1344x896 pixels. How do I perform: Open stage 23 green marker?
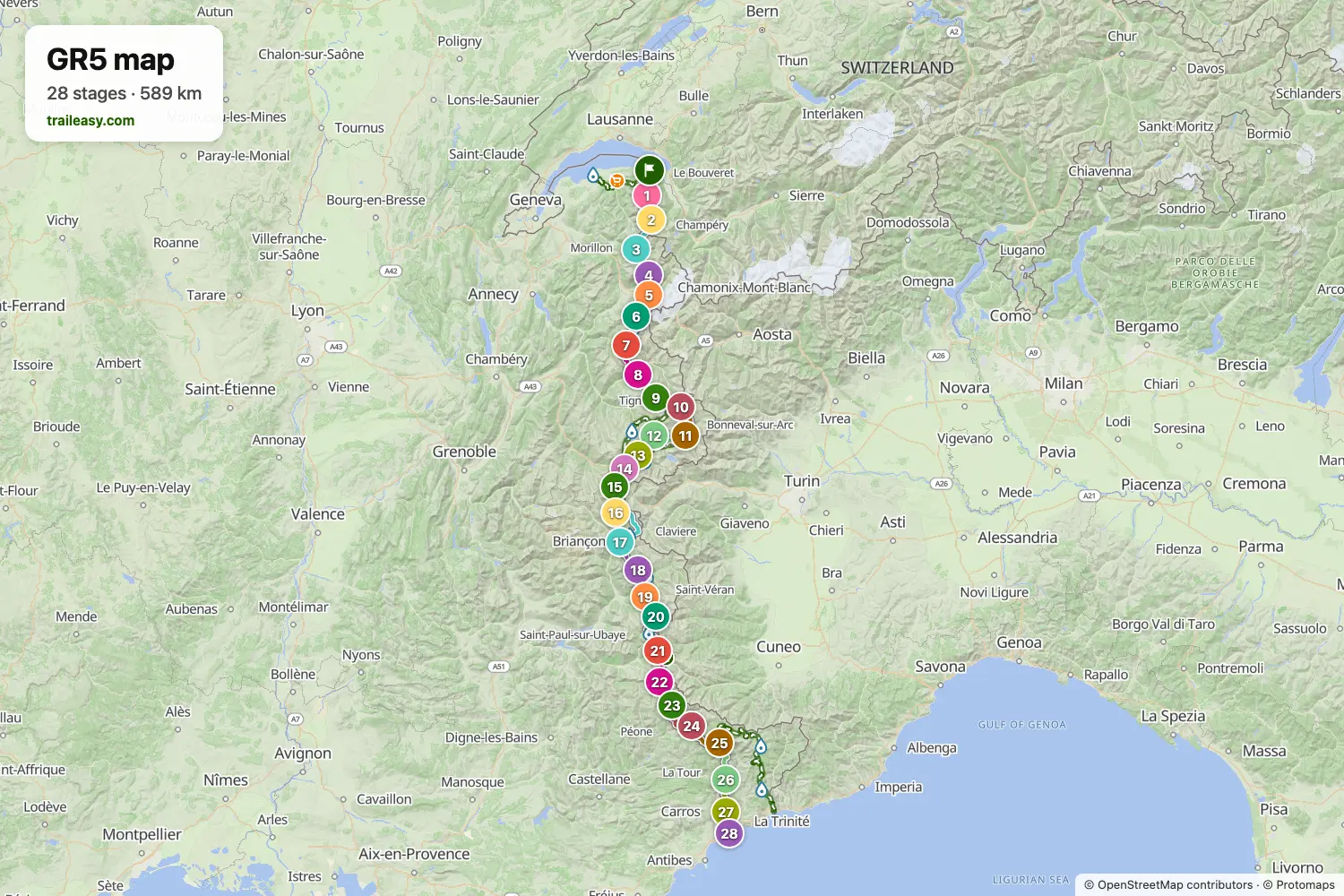click(672, 705)
